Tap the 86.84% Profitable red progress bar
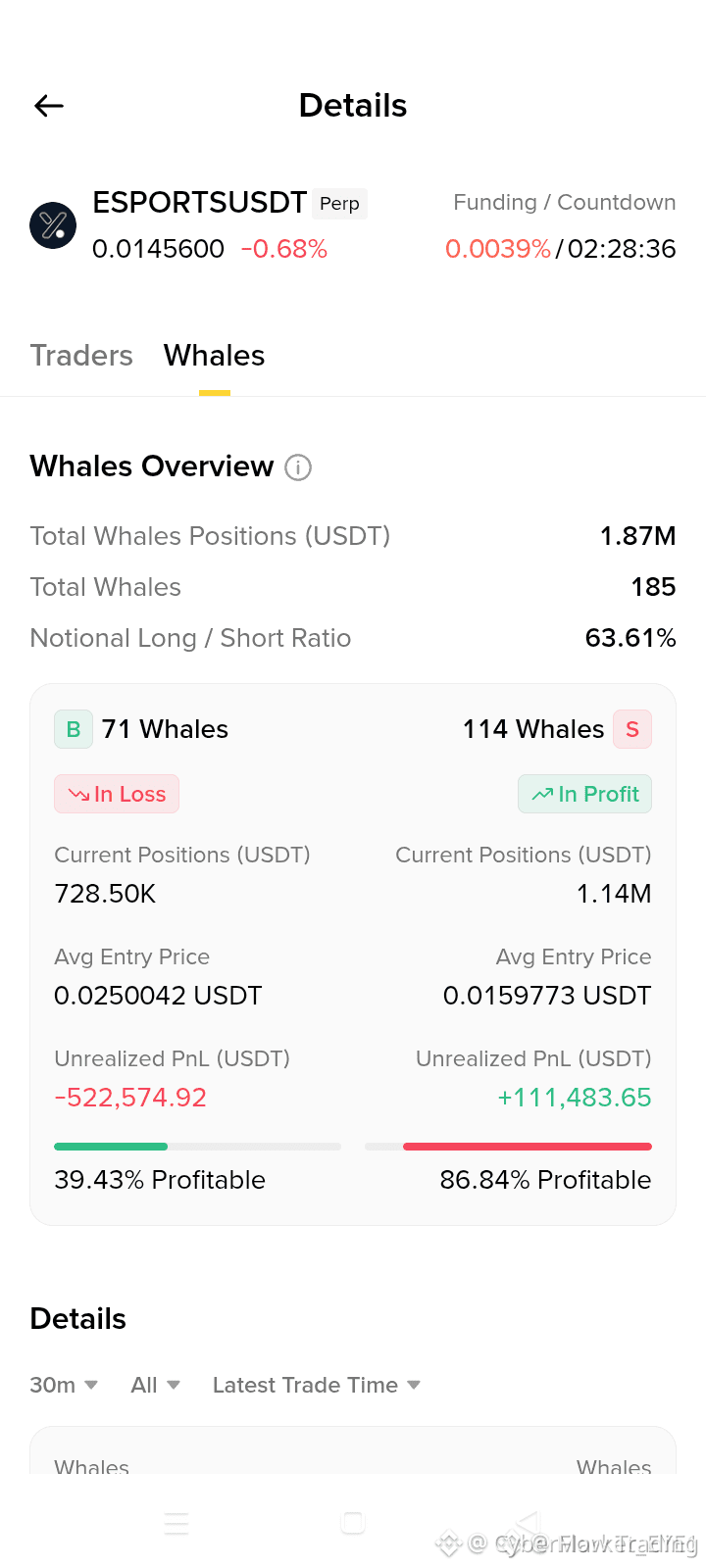The height and width of the screenshot is (1568, 706). 508,1147
